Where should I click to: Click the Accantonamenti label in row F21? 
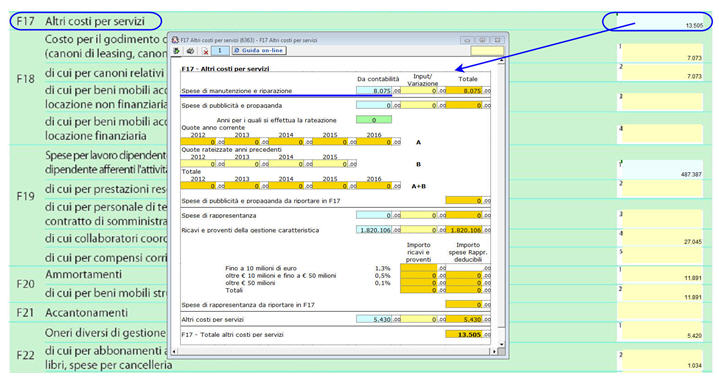[86, 312]
